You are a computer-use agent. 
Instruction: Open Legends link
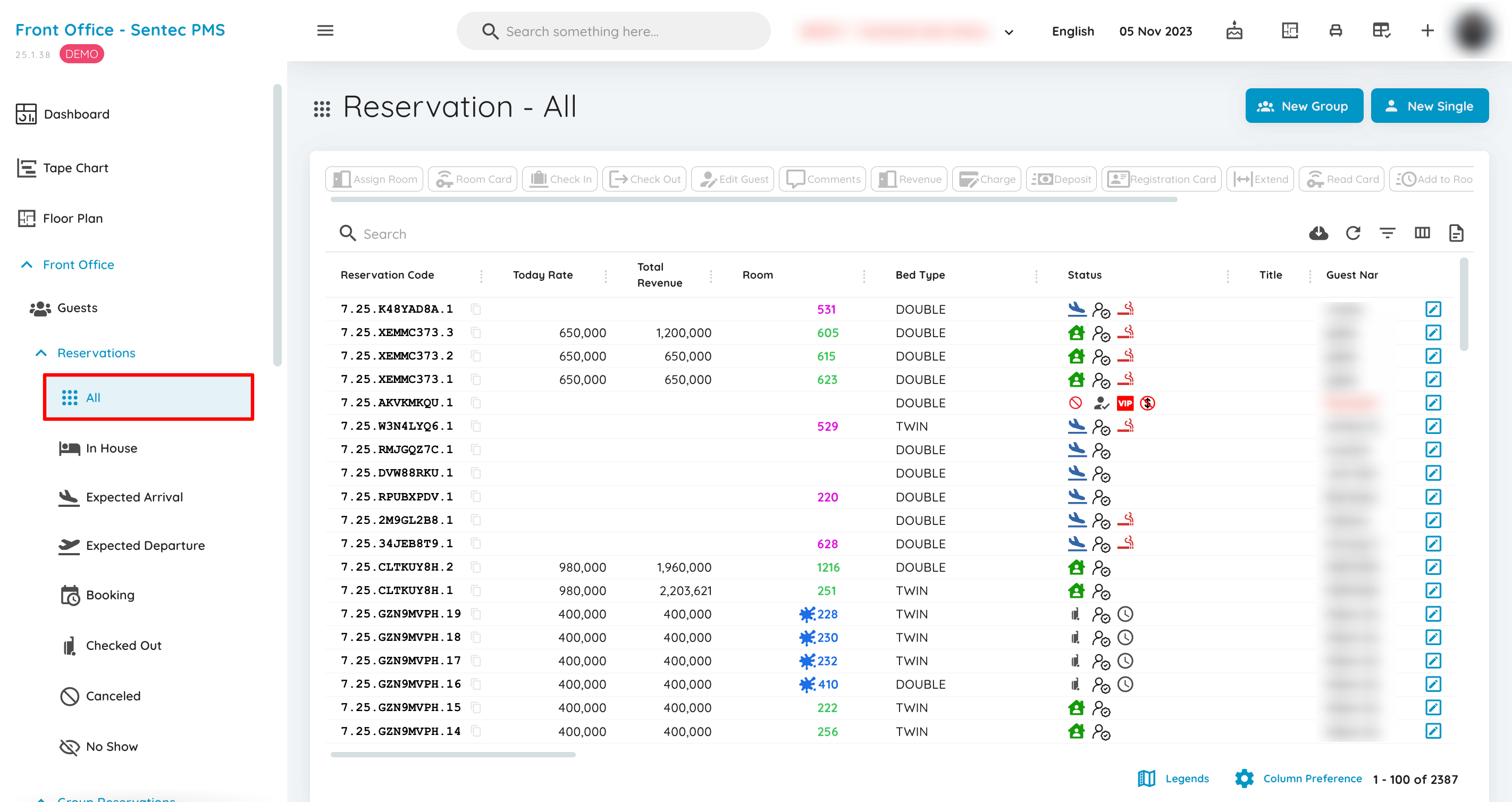tap(1173, 779)
